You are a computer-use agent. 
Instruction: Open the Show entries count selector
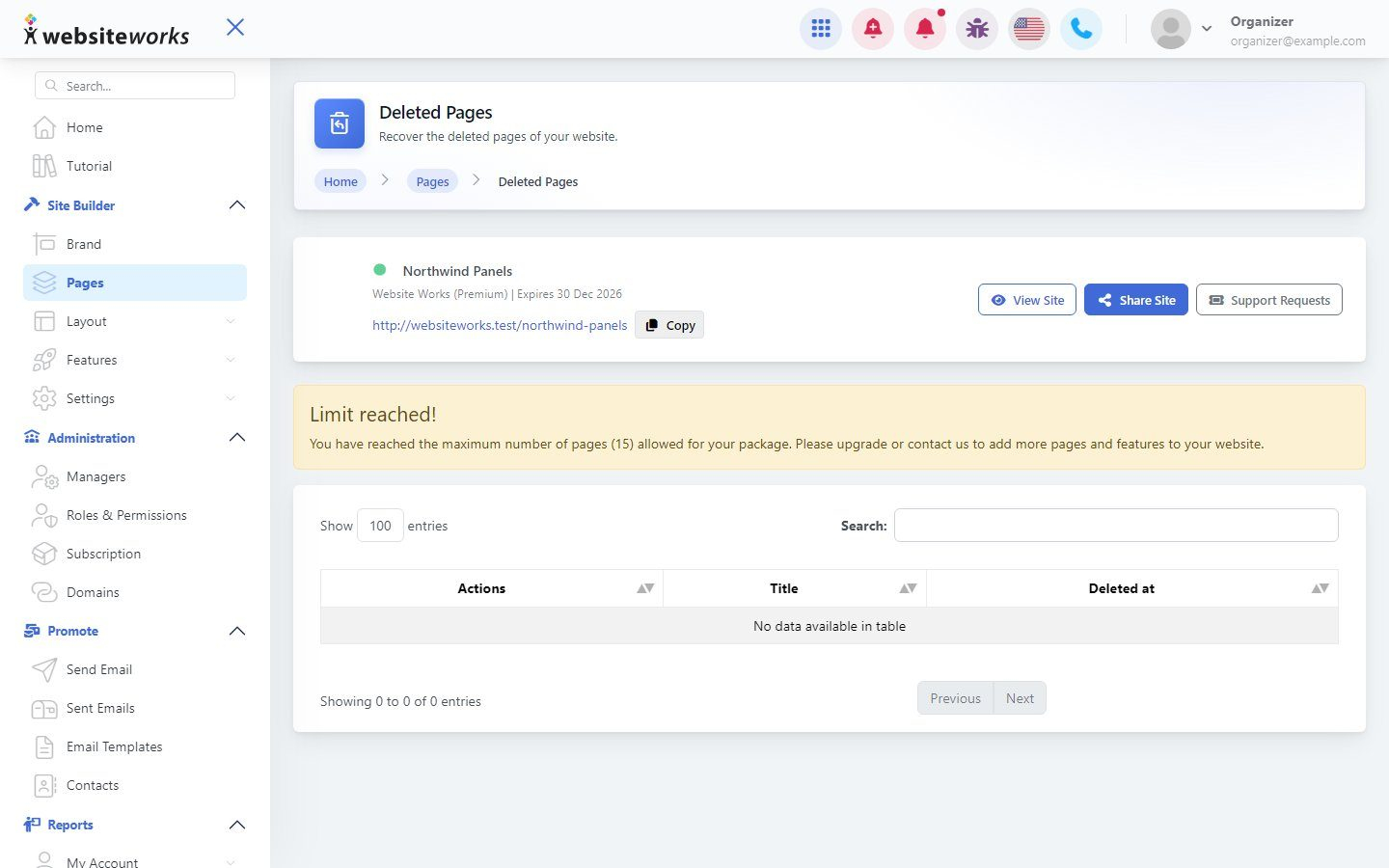(380, 526)
